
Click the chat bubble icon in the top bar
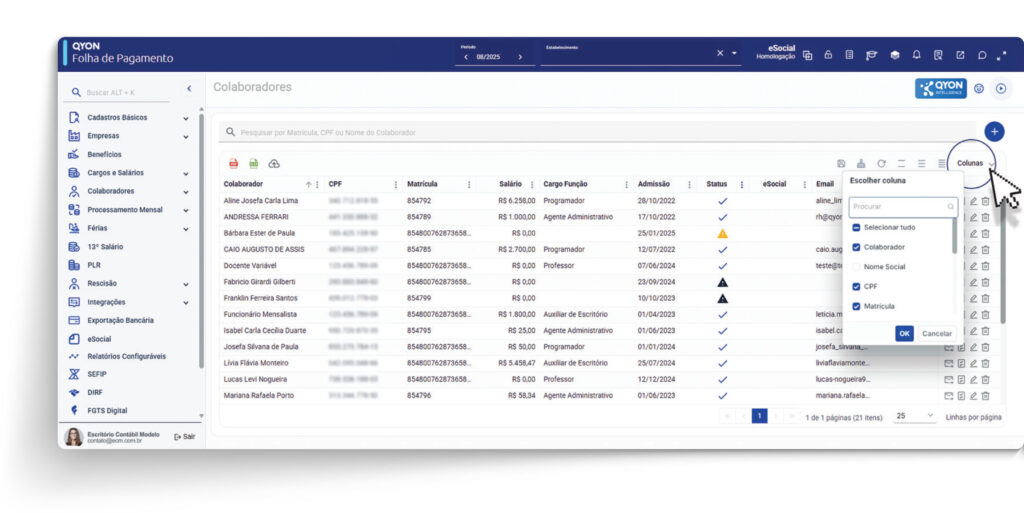[982, 55]
